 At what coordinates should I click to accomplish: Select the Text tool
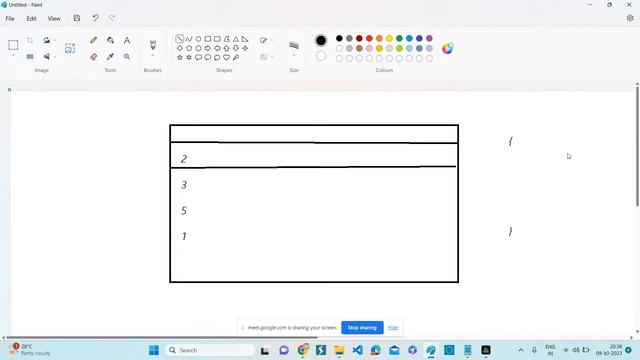click(x=127, y=40)
